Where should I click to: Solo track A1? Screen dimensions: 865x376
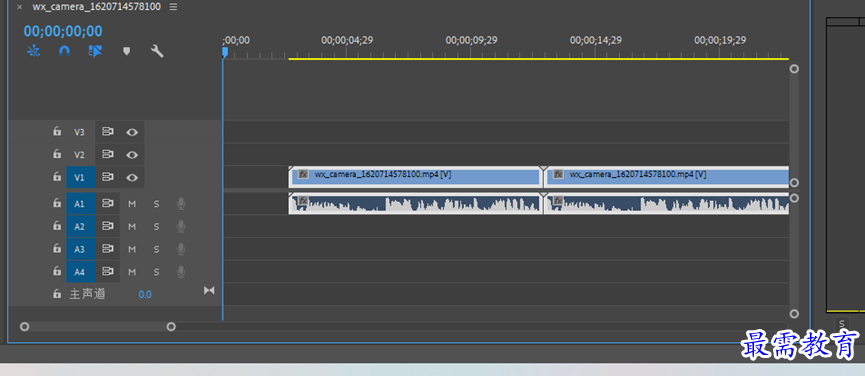(156, 204)
